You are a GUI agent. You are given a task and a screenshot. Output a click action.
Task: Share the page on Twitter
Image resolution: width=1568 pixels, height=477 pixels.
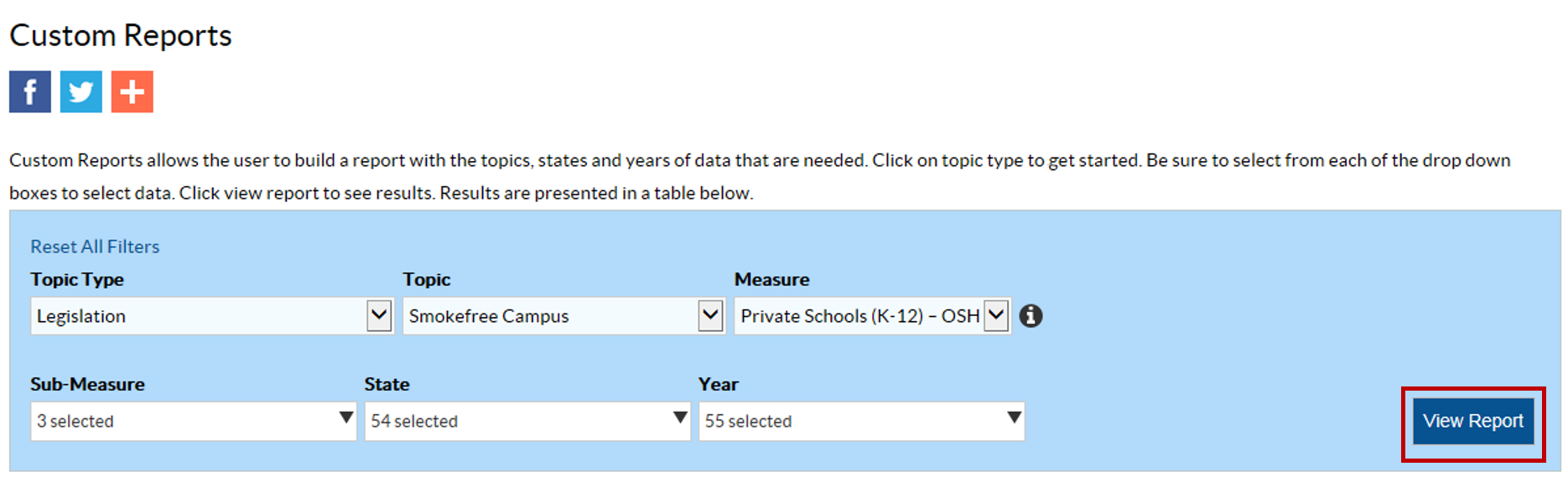coord(81,91)
